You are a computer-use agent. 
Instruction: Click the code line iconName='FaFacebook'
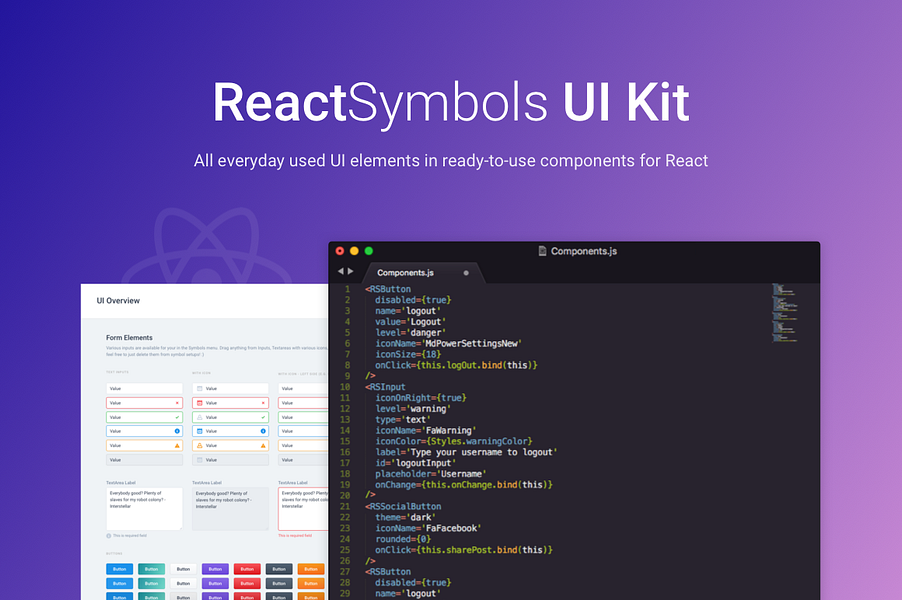coord(429,528)
